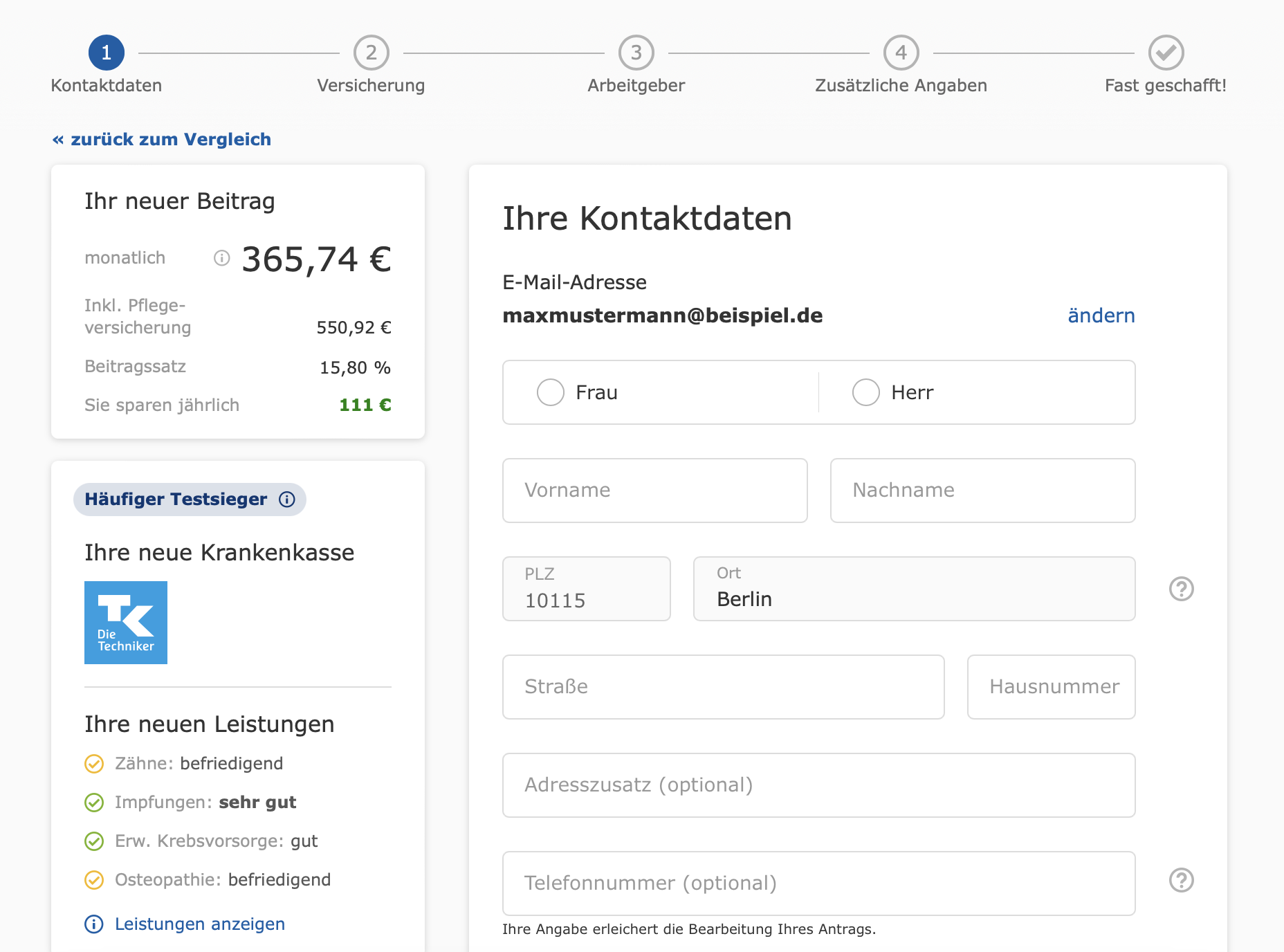Click the Telefonnummer hint about Bearbeitung Ihres Antrags
The image size is (1284, 952).
click(x=689, y=930)
